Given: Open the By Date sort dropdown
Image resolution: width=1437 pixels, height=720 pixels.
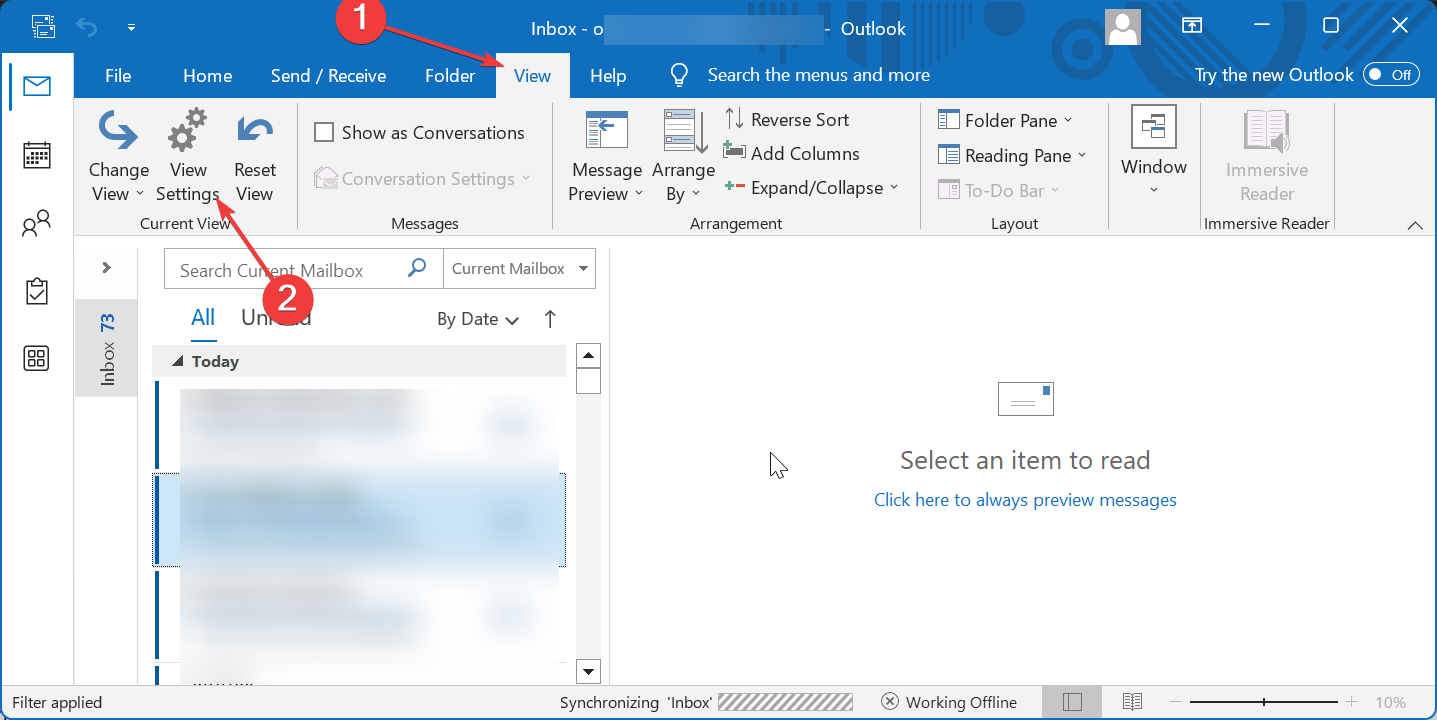Looking at the screenshot, I should point(478,319).
